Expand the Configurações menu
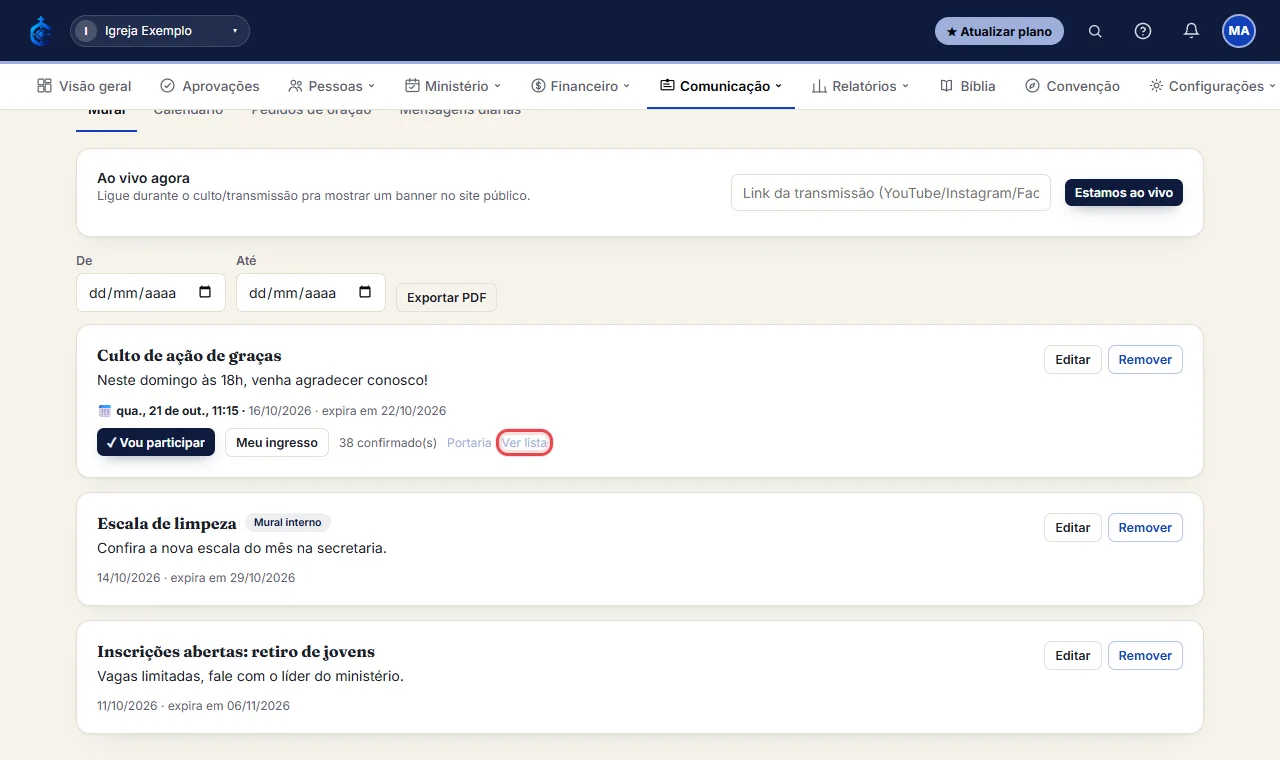1280x760 pixels. point(1213,86)
